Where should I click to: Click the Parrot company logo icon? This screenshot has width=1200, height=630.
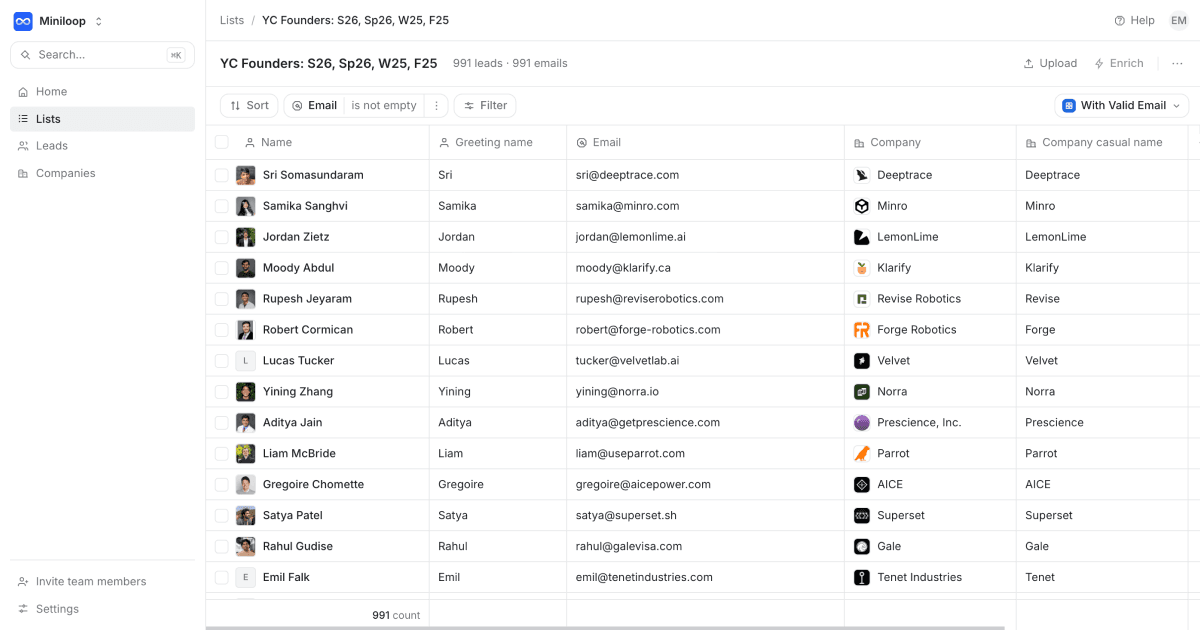tap(862, 454)
